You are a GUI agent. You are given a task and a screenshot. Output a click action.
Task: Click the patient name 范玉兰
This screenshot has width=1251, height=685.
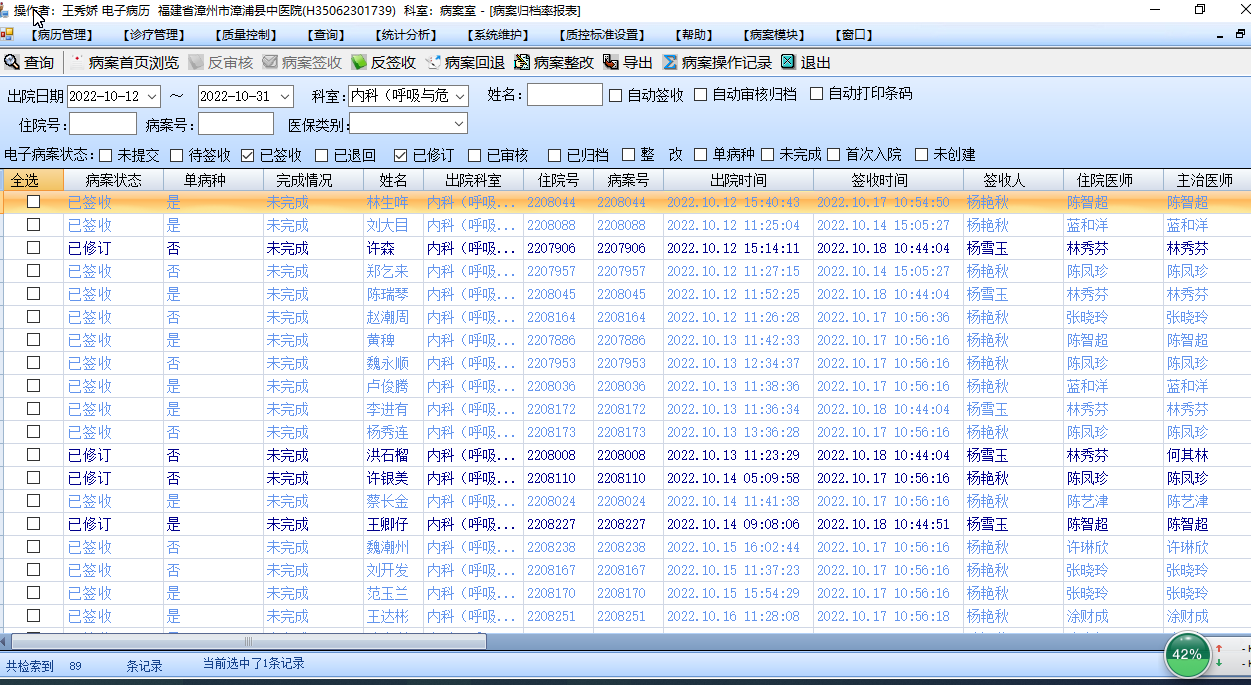(x=387, y=593)
